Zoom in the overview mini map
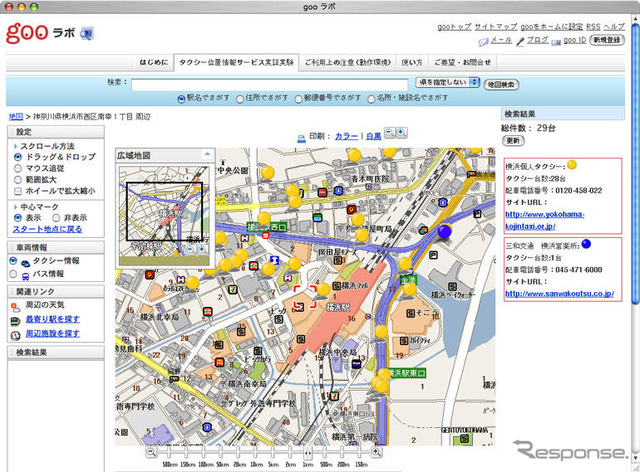Image resolution: width=640 pixels, height=472 pixels. 201,249
